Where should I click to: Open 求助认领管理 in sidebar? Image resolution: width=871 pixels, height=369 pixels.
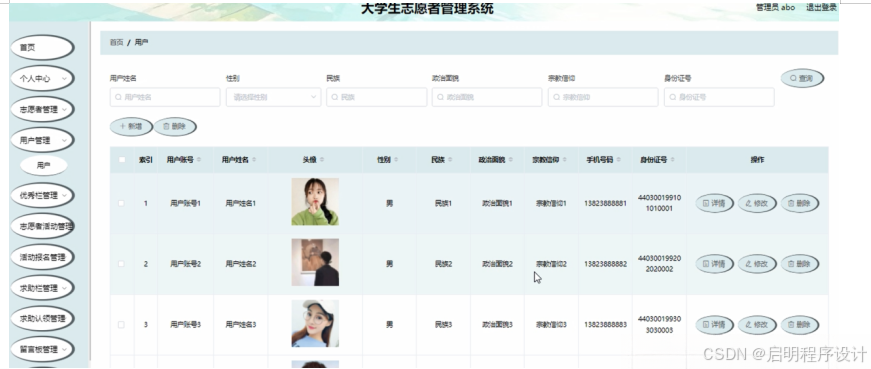point(42,318)
